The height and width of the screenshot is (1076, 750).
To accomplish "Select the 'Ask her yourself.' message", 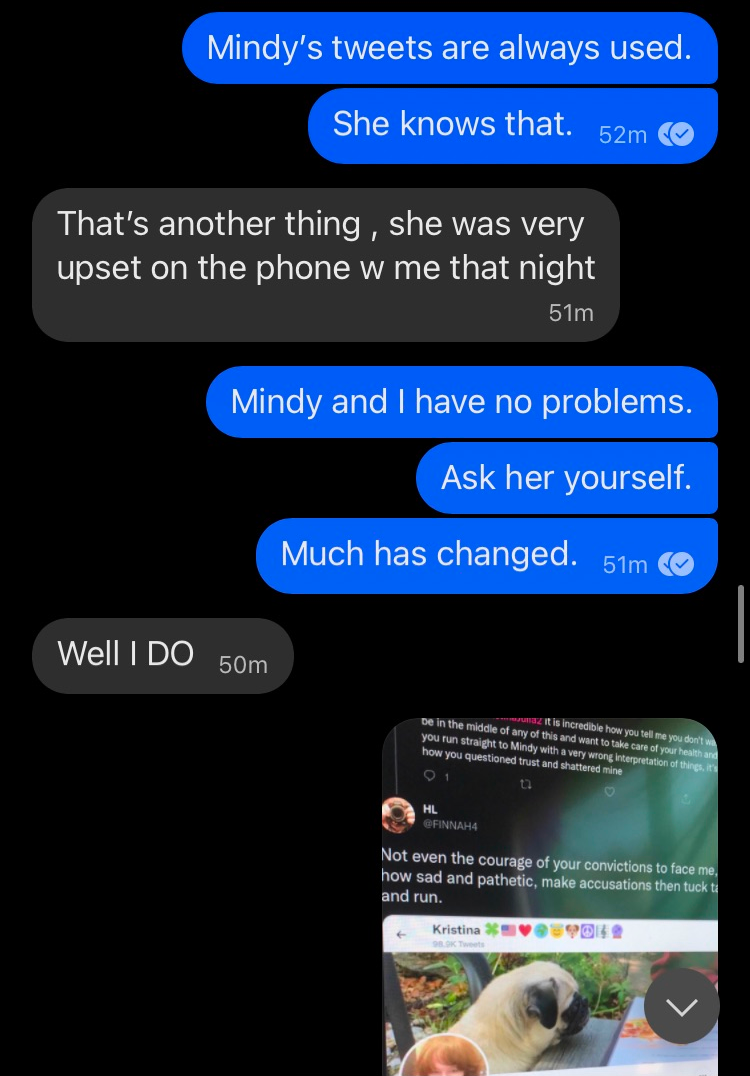I will point(567,478).
